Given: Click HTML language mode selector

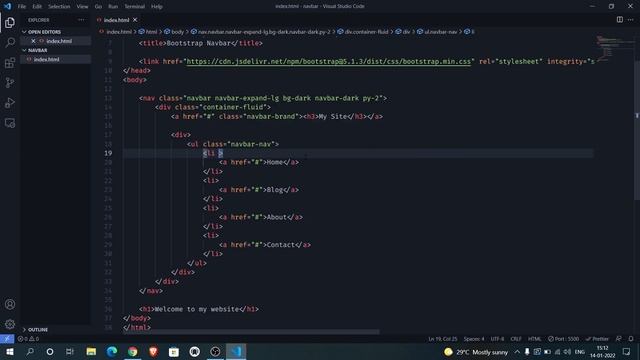Looking at the screenshot, I should (x=534, y=339).
